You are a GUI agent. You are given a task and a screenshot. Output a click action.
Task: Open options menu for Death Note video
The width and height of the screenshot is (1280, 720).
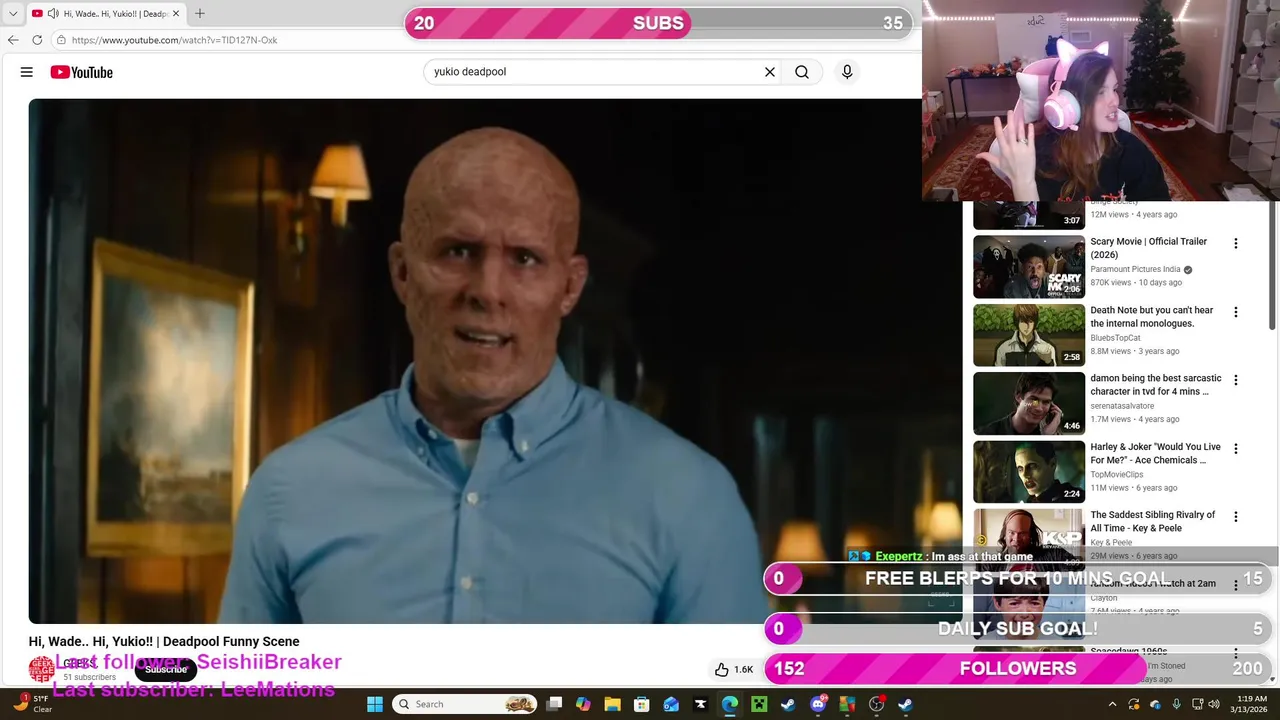point(1236,312)
